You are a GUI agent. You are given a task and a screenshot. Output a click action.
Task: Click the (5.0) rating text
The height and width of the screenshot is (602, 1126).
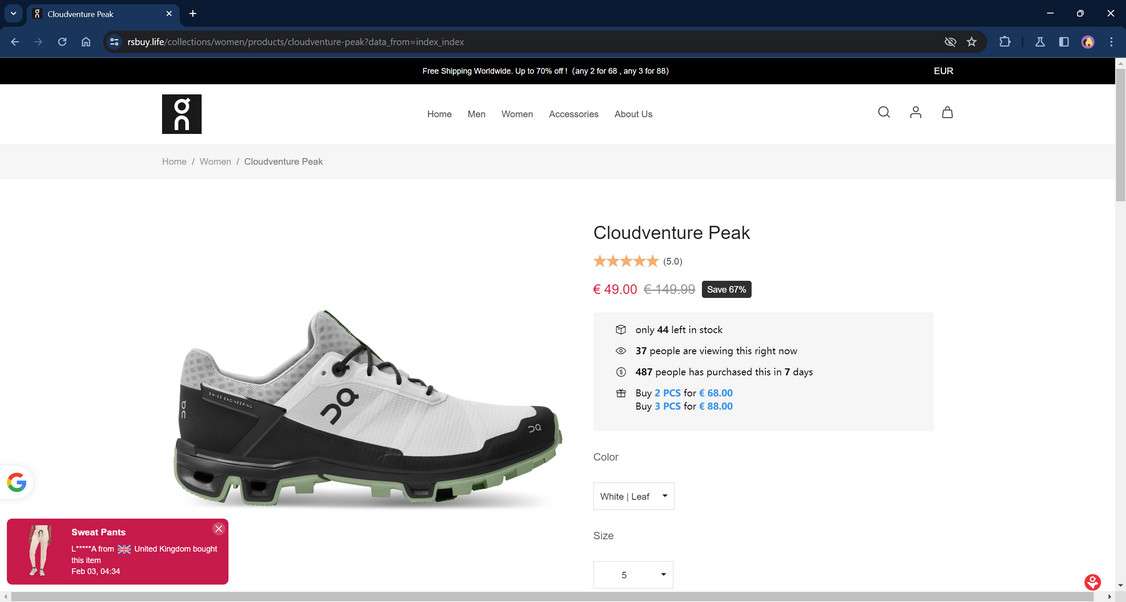[x=672, y=261]
